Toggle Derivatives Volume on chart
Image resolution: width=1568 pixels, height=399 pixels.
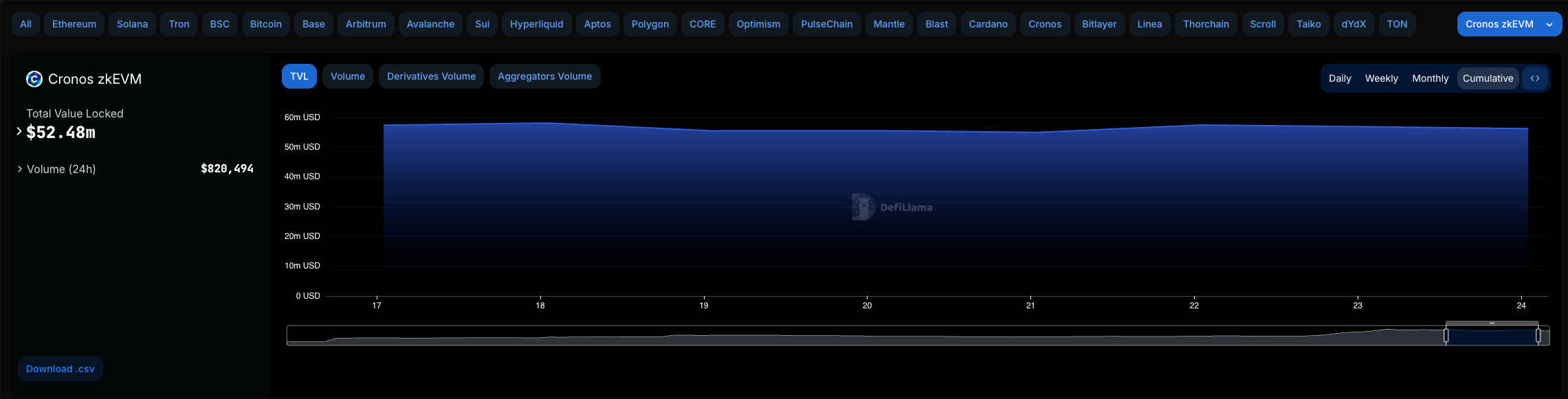tap(431, 76)
